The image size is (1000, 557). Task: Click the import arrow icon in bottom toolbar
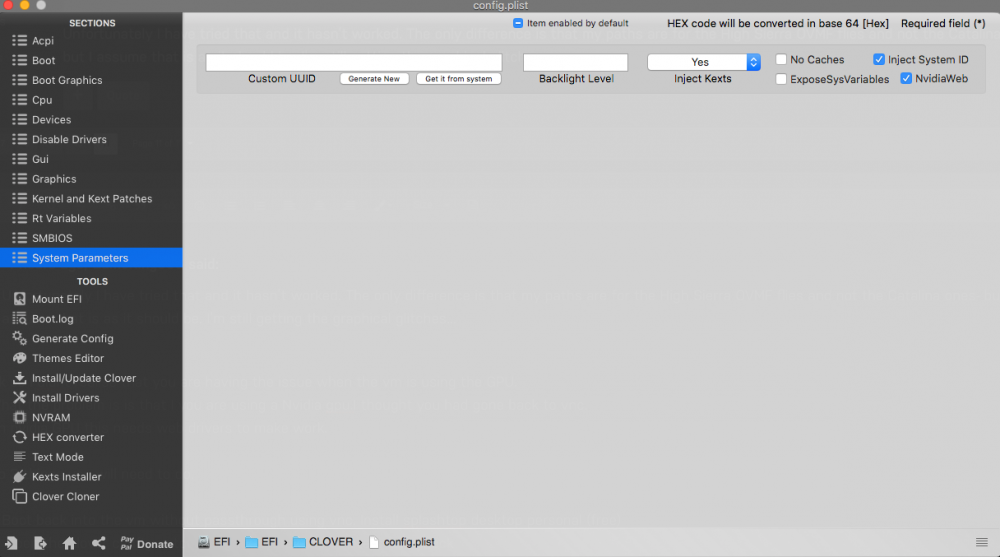tap(11, 543)
